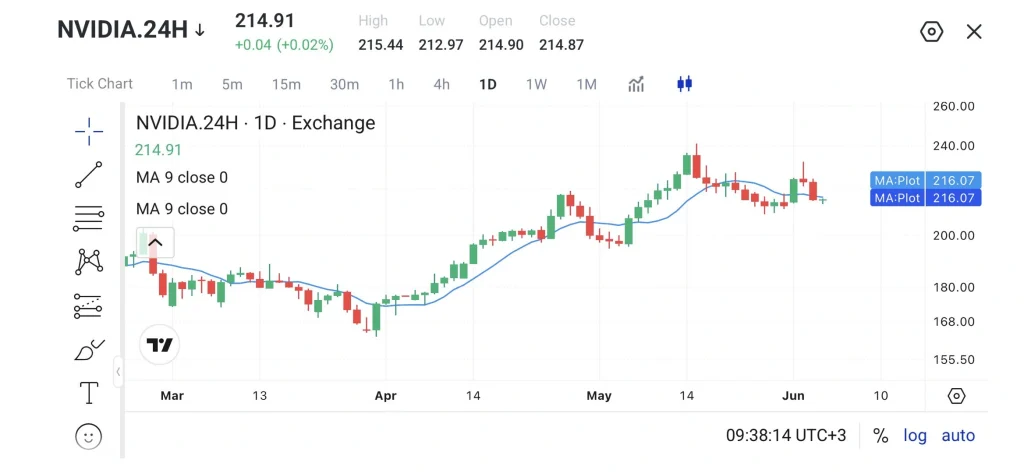Viewport: 1024px width, 473px height.
Task: Select the 15m timeframe
Action: (286, 84)
